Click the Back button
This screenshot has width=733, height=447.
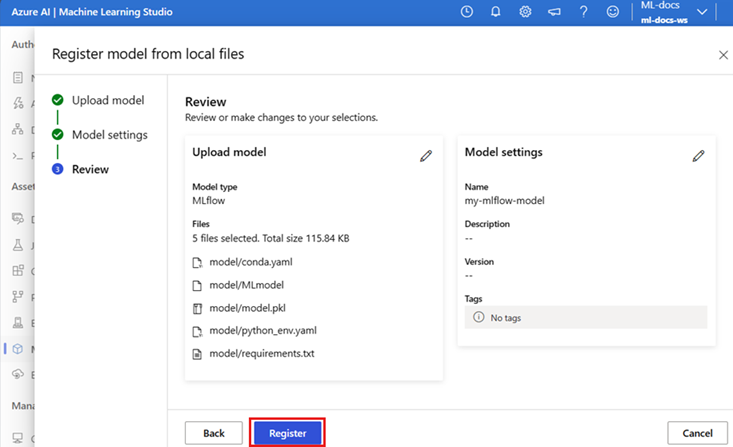[214, 433]
